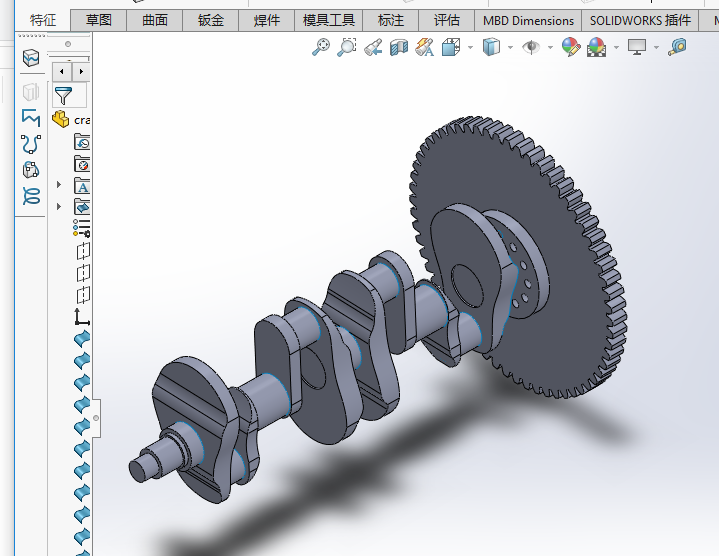
Task: Open the History folder in feature tree
Action: (82, 141)
